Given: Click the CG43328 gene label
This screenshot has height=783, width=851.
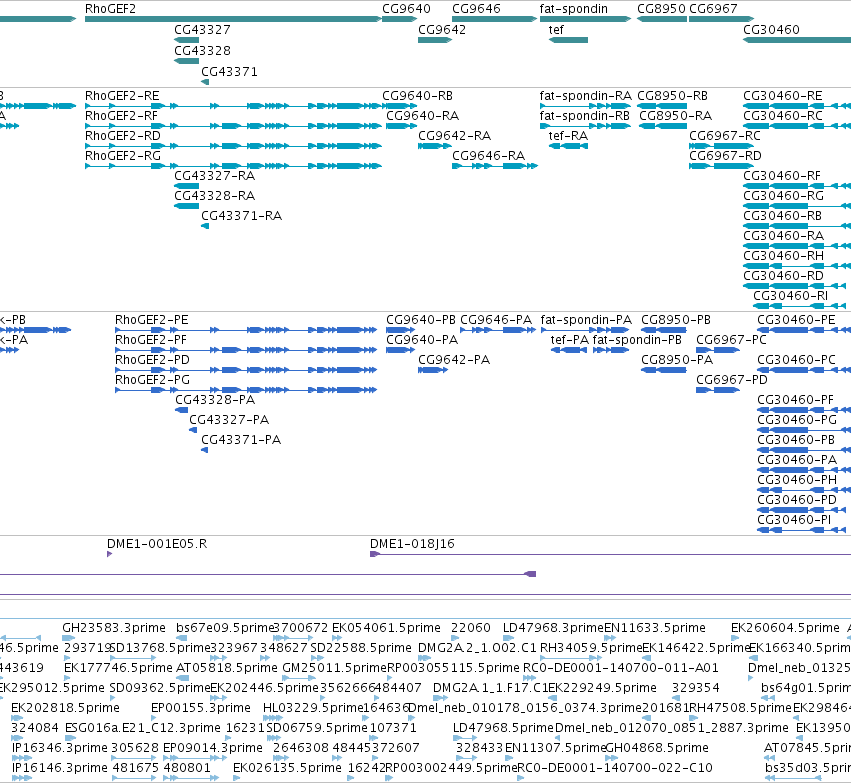Looking at the screenshot, I should click(202, 50).
